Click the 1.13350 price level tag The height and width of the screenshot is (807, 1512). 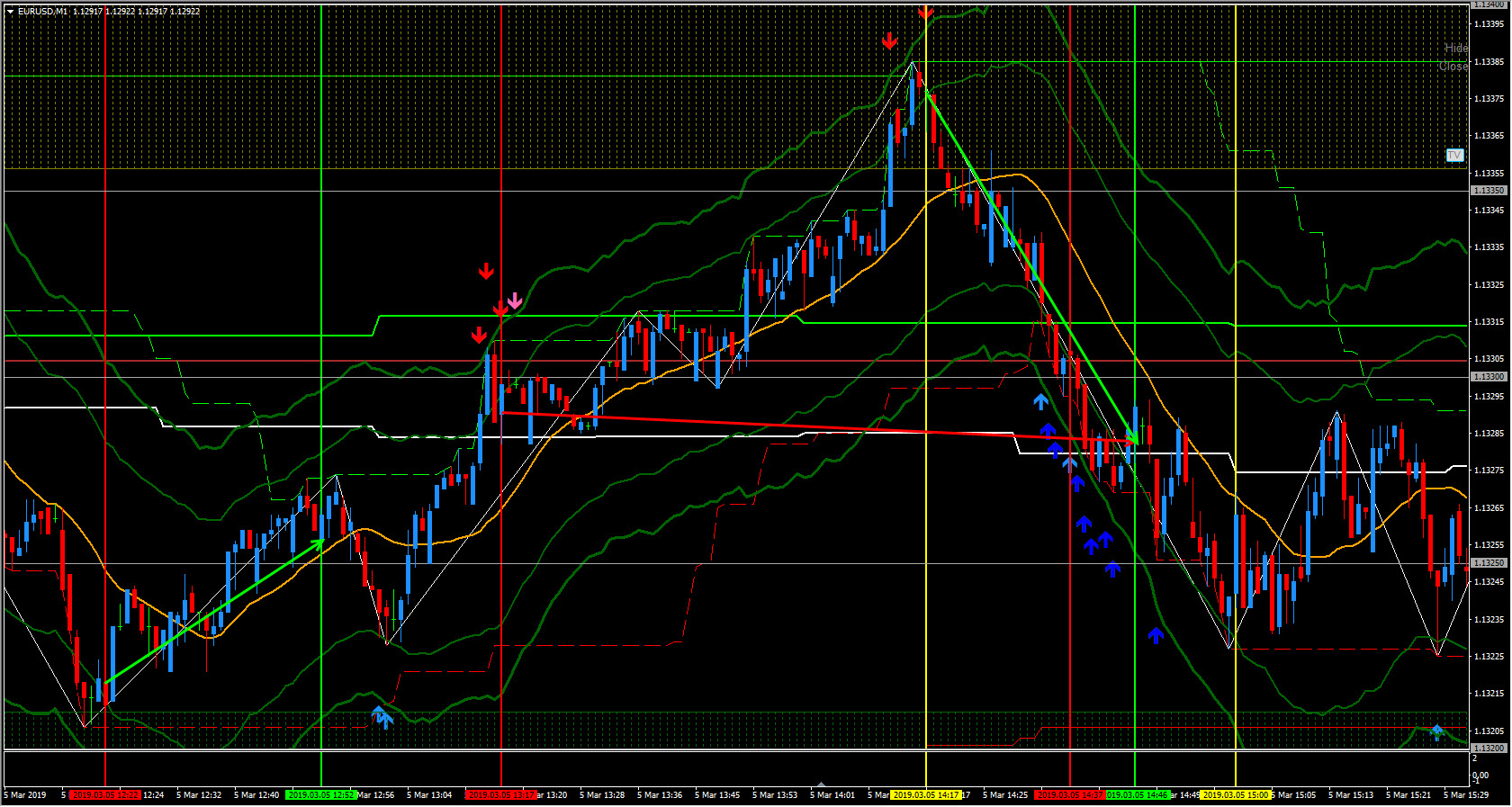pos(1489,191)
